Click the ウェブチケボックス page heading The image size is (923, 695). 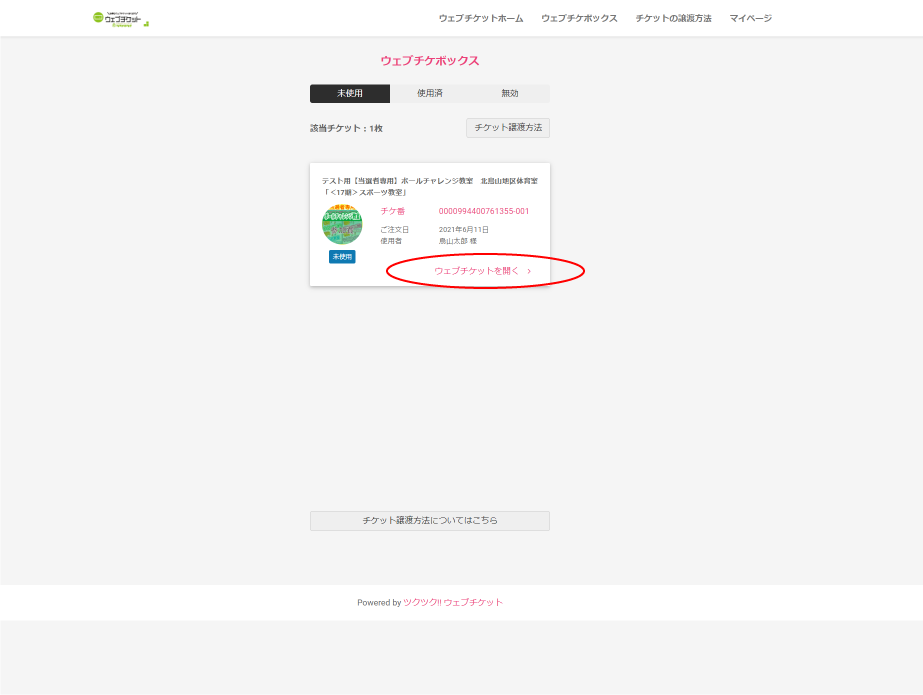pyautogui.click(x=430, y=61)
